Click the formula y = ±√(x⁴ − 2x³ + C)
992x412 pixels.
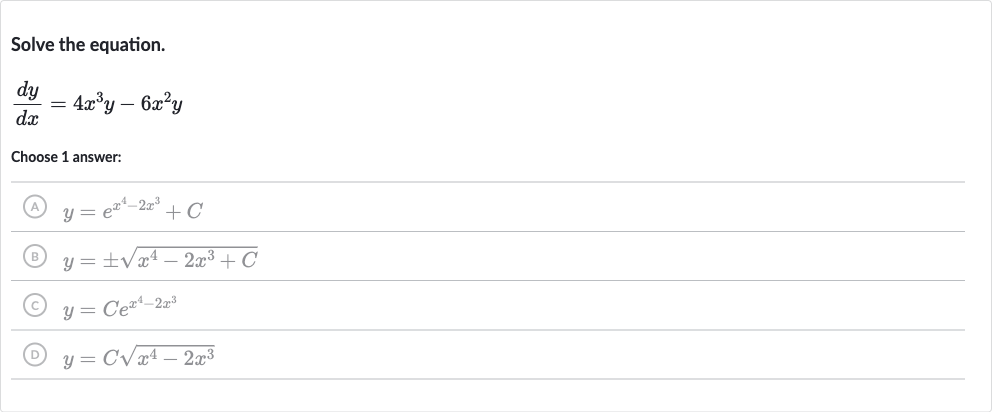click(160, 258)
